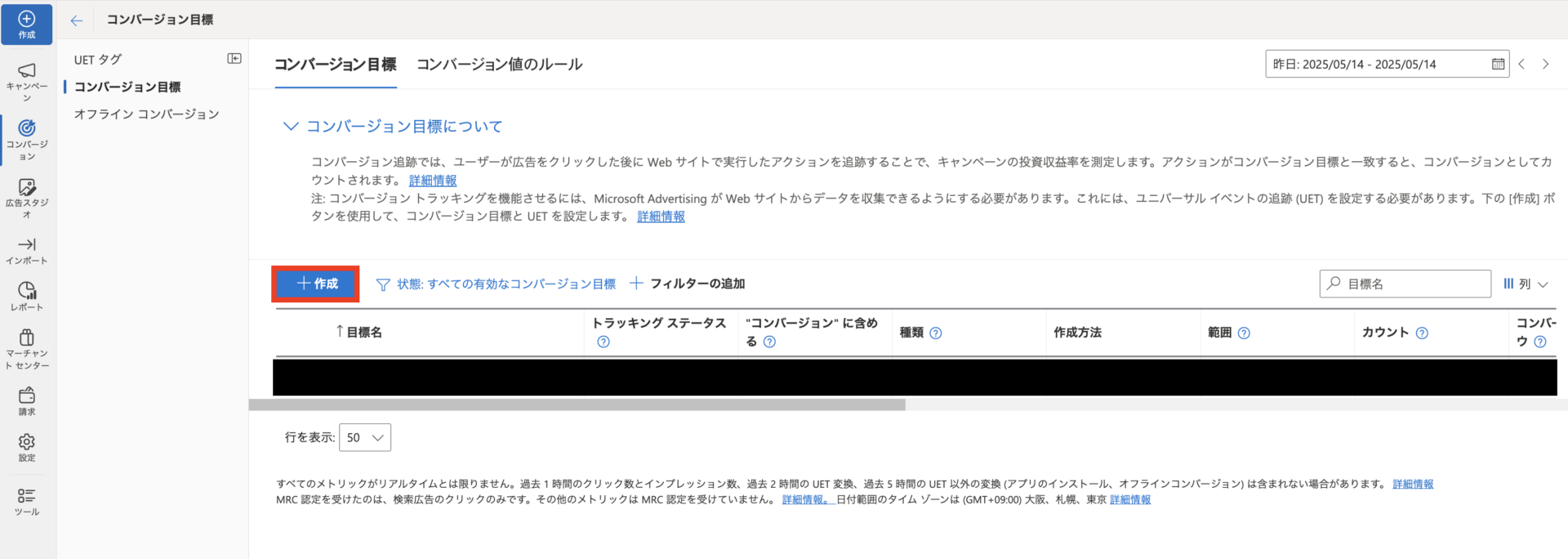Click the funnel filter icon
The image size is (1568, 559).
click(x=383, y=284)
